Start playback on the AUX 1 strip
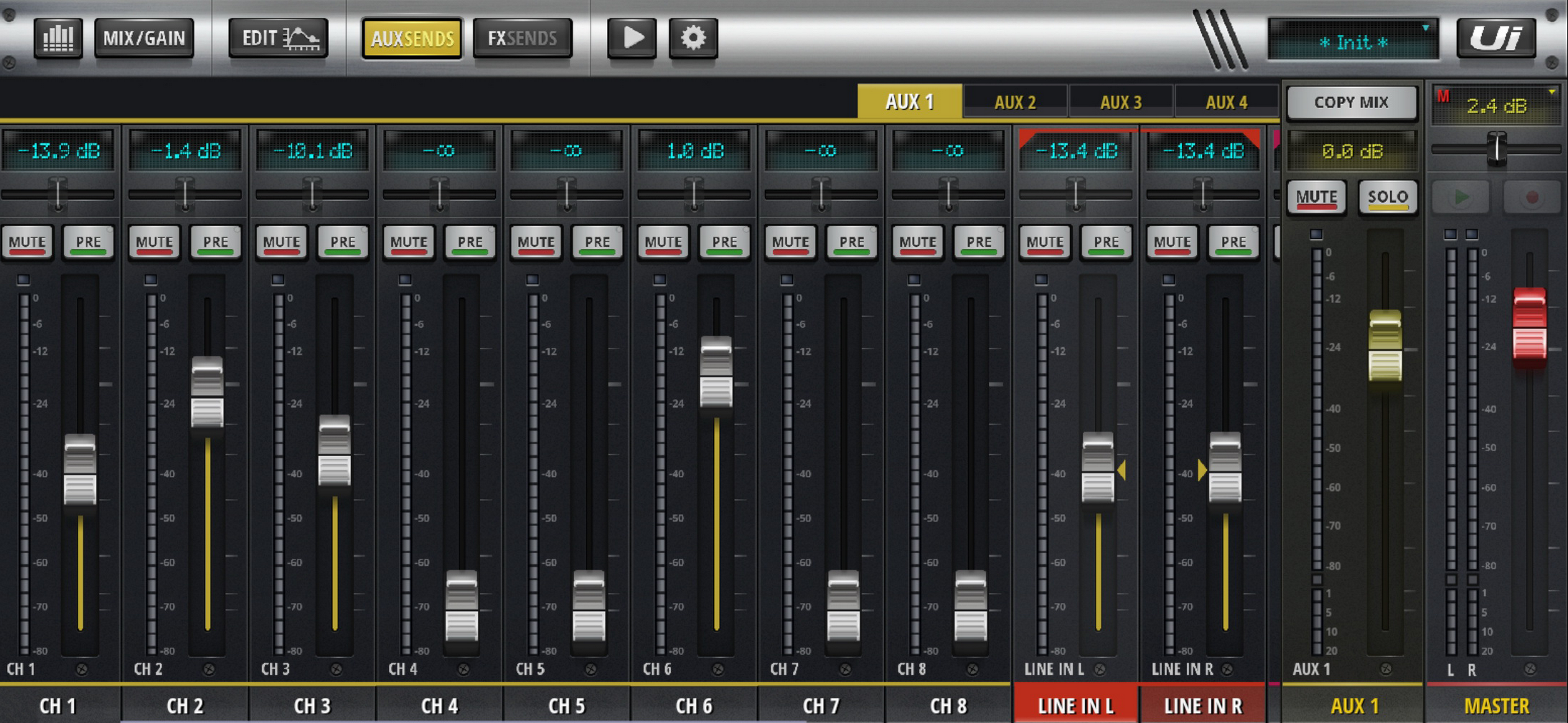The width and height of the screenshot is (1568, 723). (x=1460, y=197)
